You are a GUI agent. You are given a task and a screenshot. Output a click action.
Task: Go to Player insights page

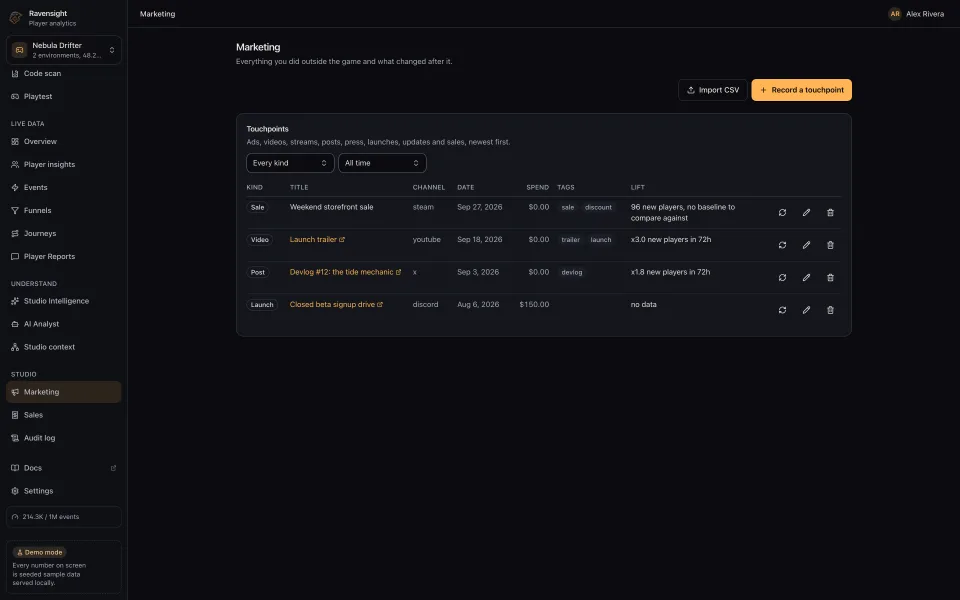coord(64,164)
